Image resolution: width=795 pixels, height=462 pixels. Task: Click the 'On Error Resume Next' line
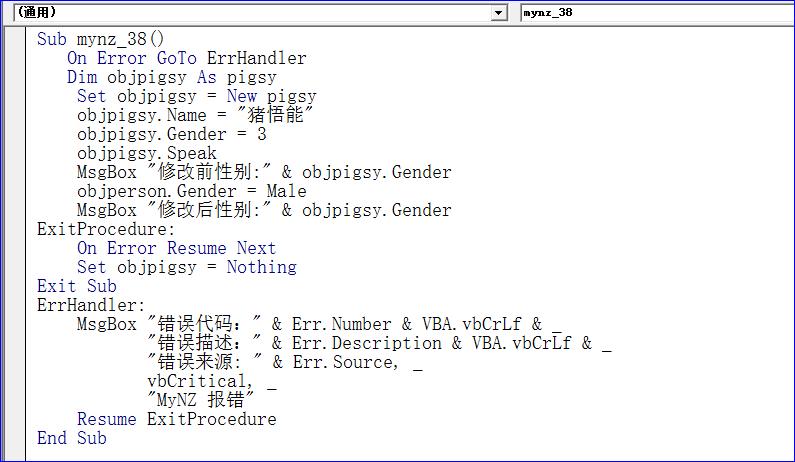pyautogui.click(x=176, y=248)
